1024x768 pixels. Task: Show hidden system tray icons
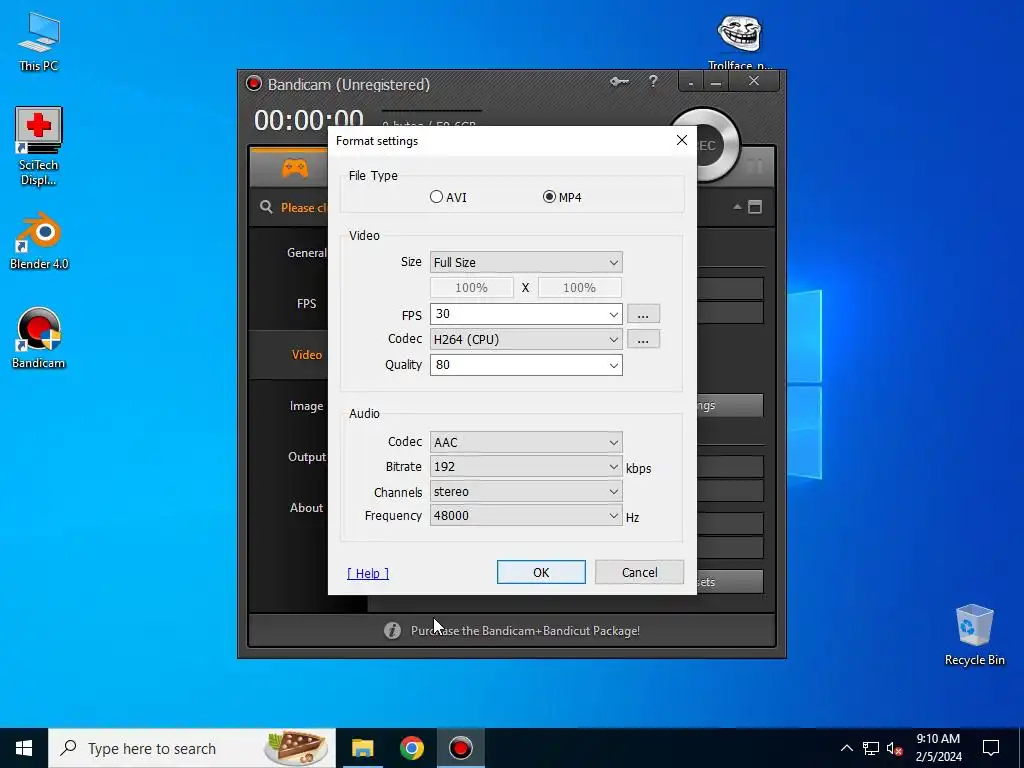click(846, 748)
